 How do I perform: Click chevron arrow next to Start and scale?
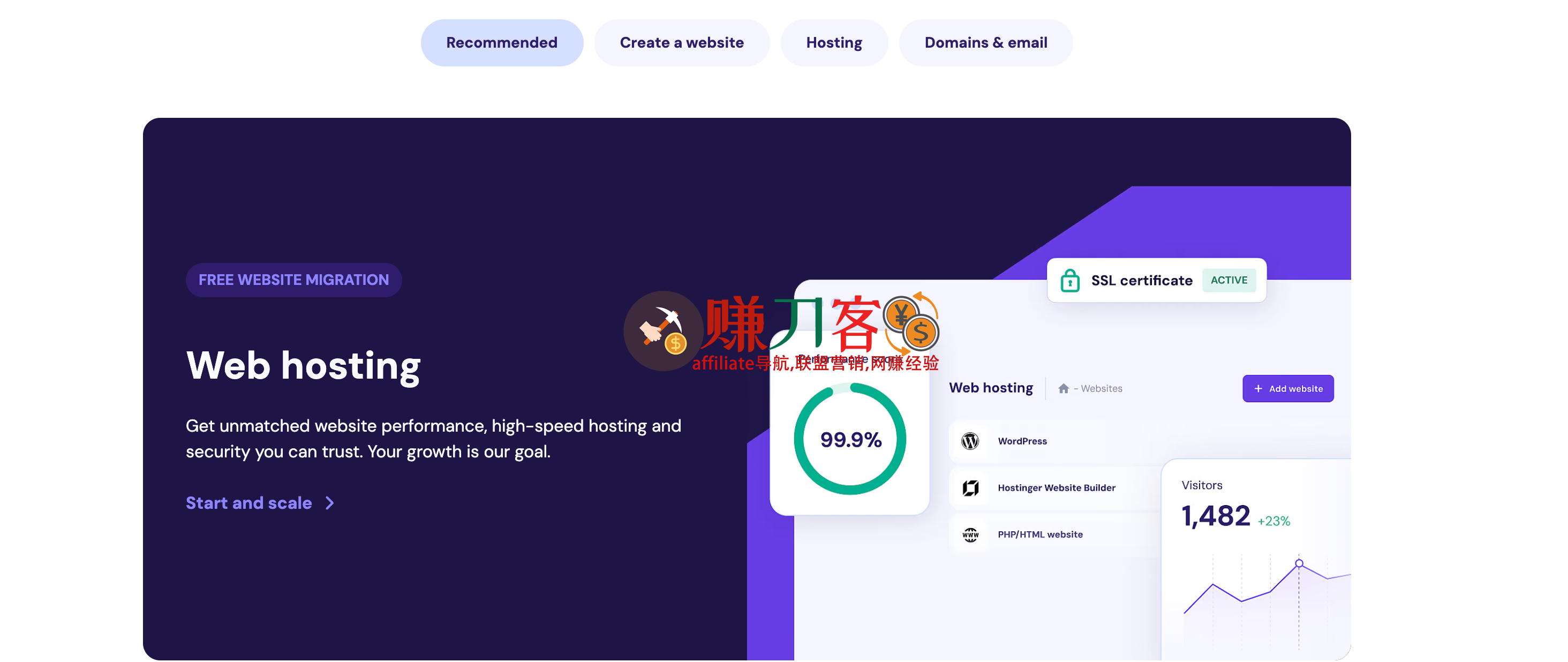(329, 503)
